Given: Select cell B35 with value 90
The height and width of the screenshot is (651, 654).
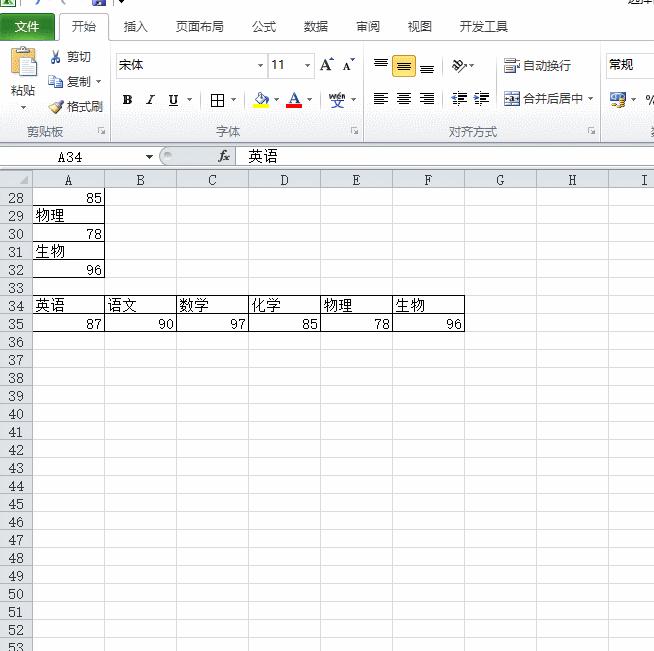Looking at the screenshot, I should tap(141, 323).
